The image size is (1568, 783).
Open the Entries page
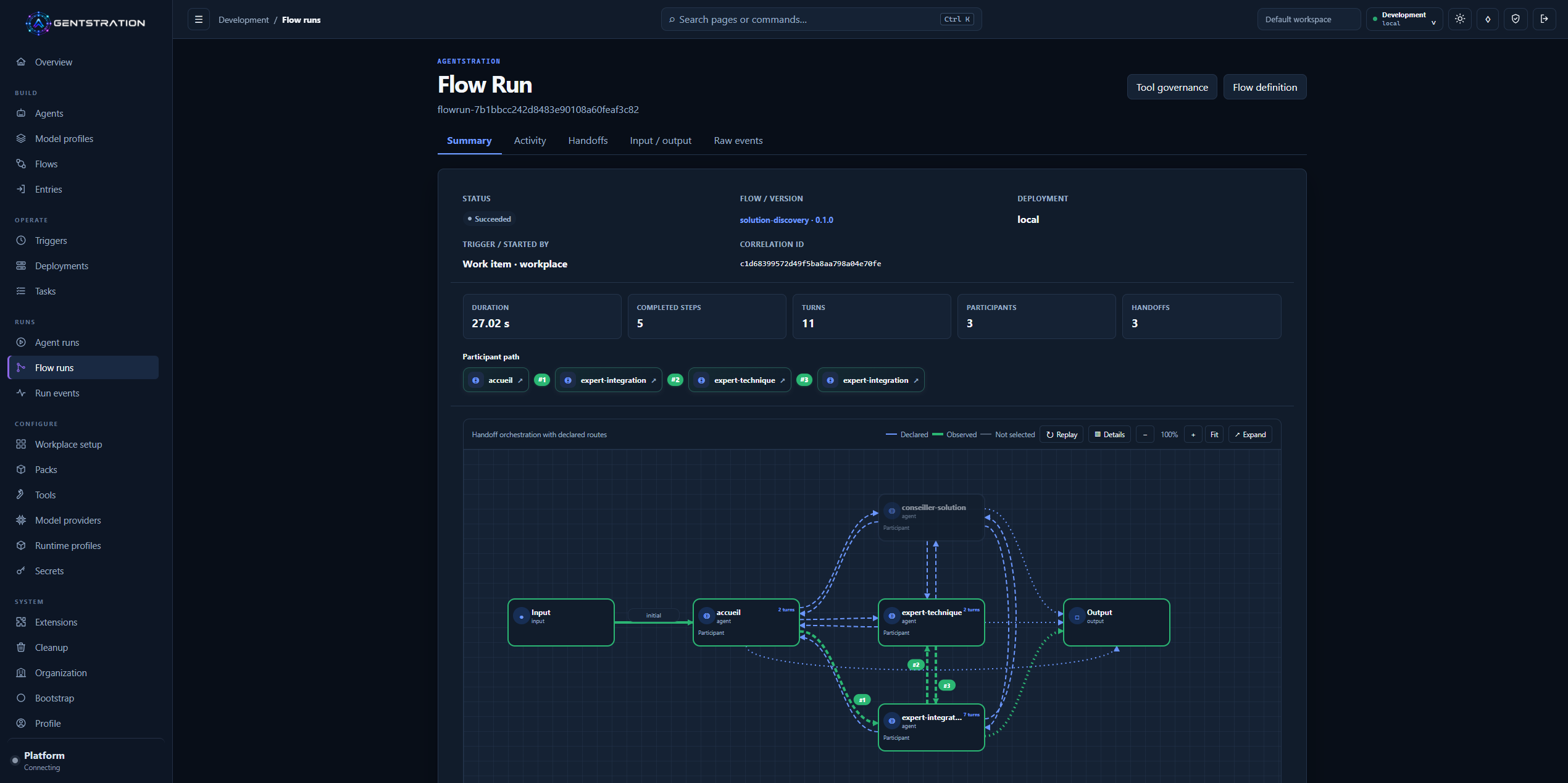(x=83, y=189)
